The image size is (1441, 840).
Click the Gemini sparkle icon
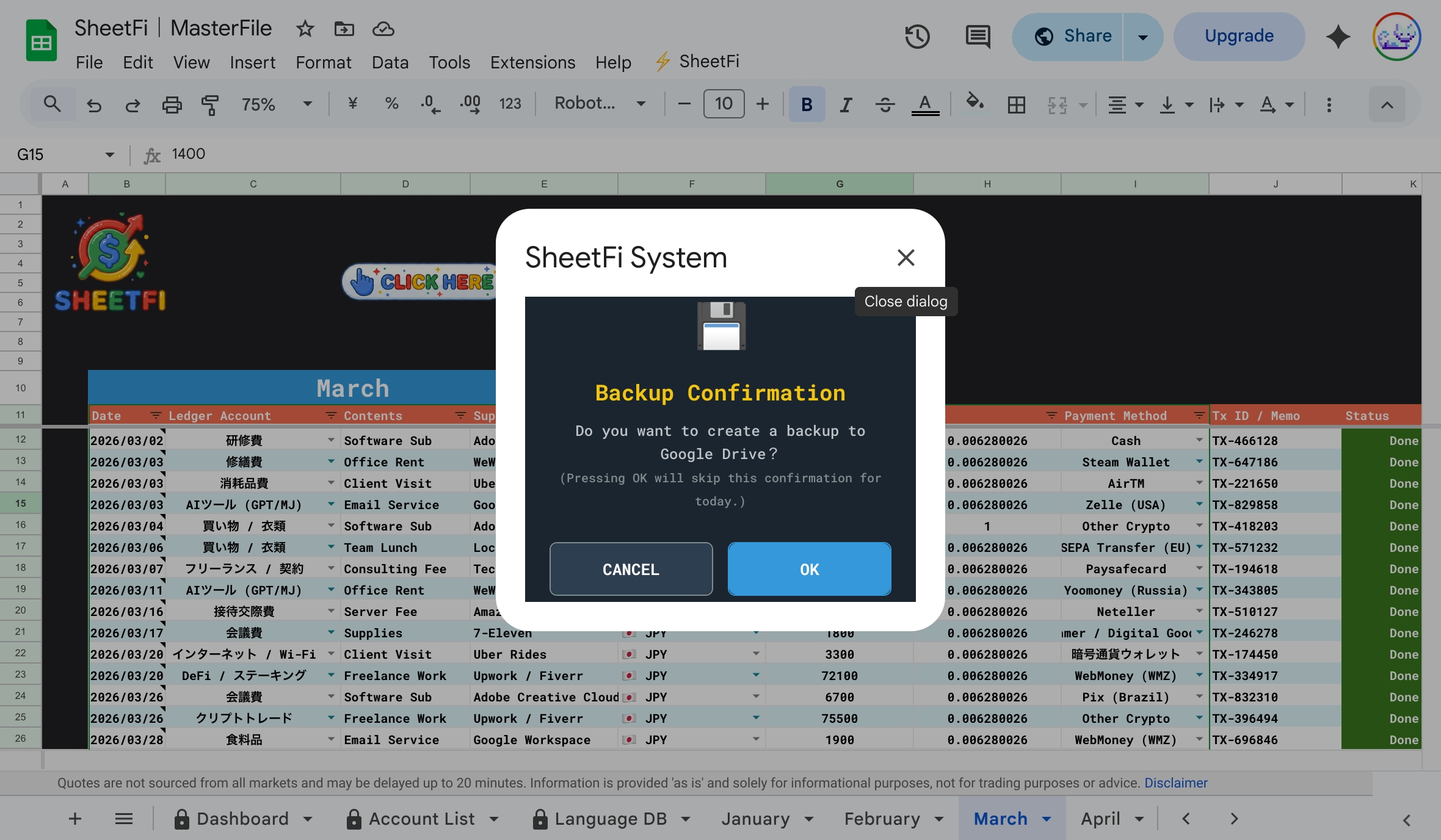pyautogui.click(x=1338, y=37)
